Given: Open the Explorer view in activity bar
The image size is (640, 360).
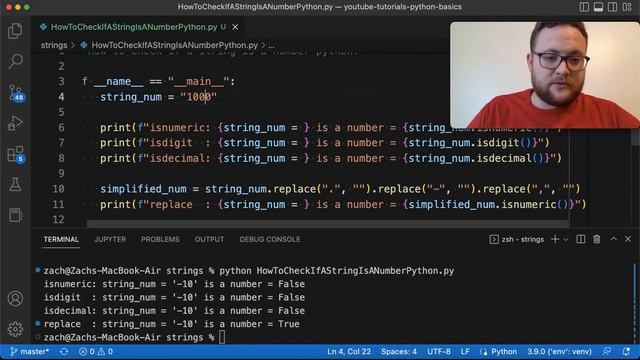Looking at the screenshot, I should pos(15,31).
